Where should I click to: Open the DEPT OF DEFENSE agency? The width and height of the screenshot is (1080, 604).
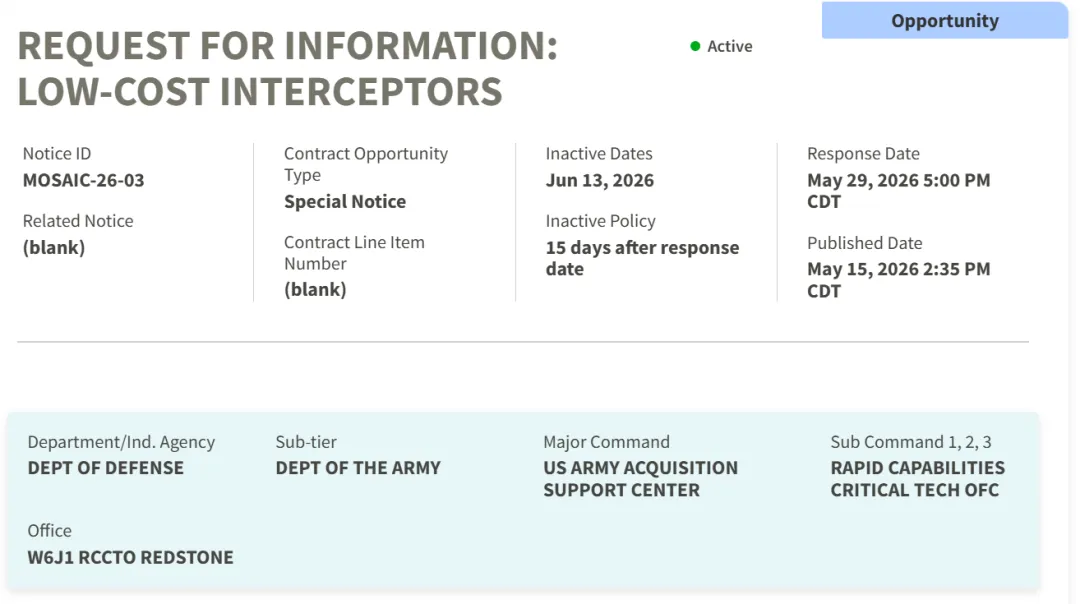pos(105,468)
